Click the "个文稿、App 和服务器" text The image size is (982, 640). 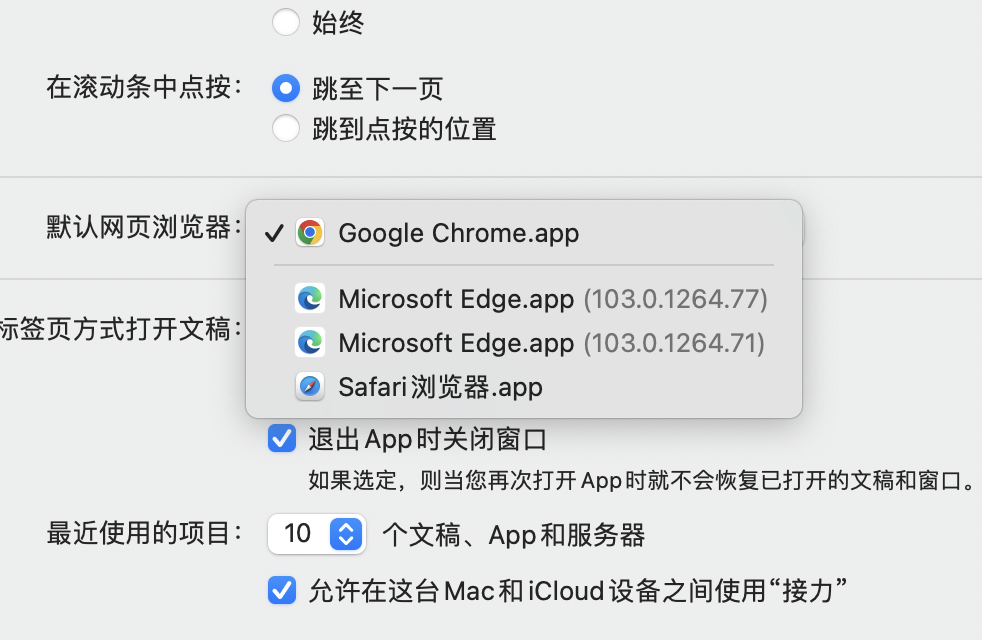(513, 535)
